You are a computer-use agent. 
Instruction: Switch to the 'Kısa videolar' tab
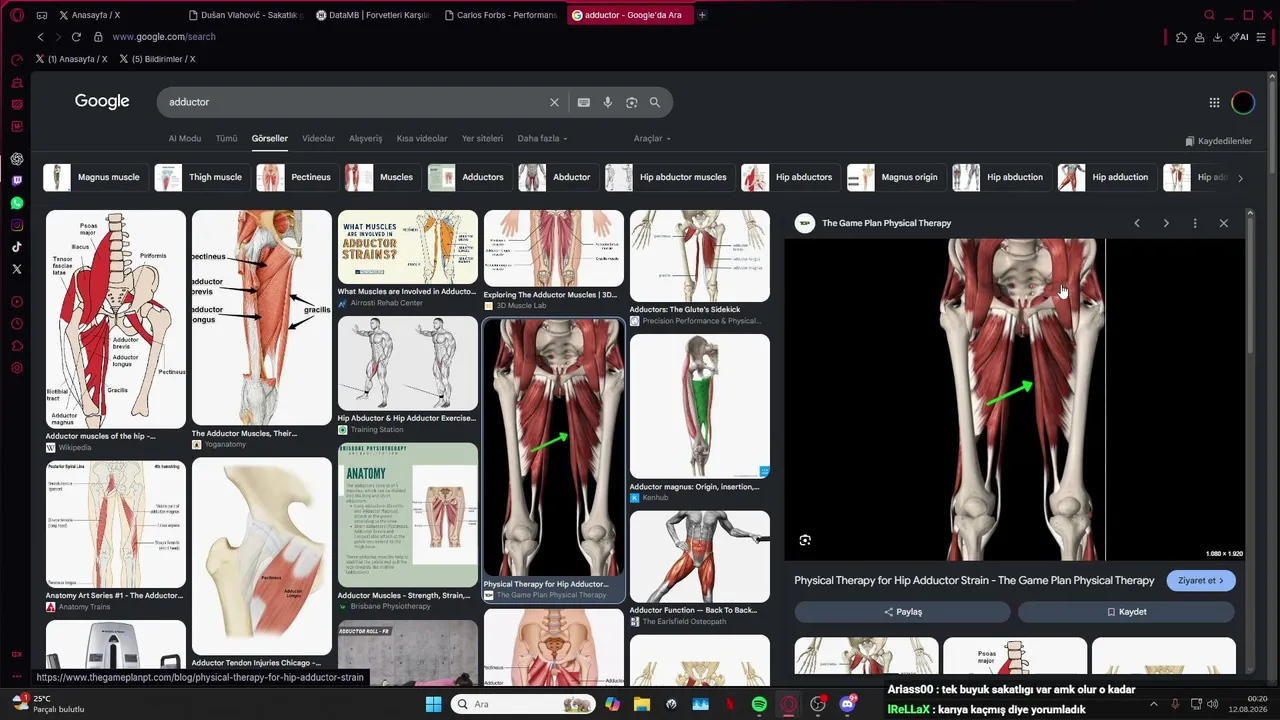(422, 139)
